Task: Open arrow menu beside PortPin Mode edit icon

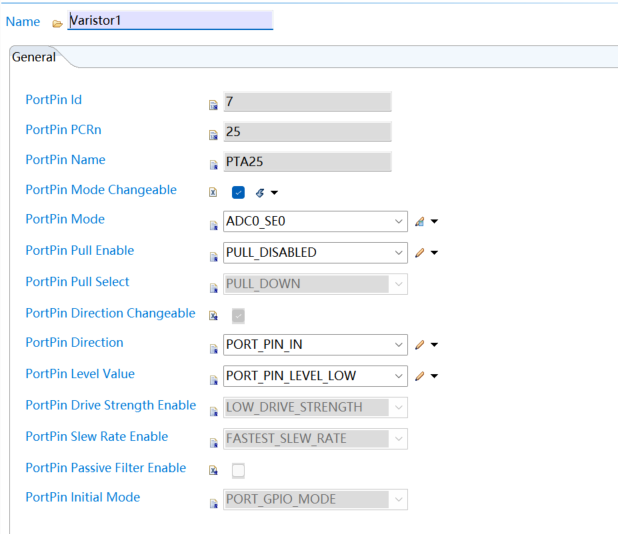Action: pyautogui.click(x=435, y=222)
